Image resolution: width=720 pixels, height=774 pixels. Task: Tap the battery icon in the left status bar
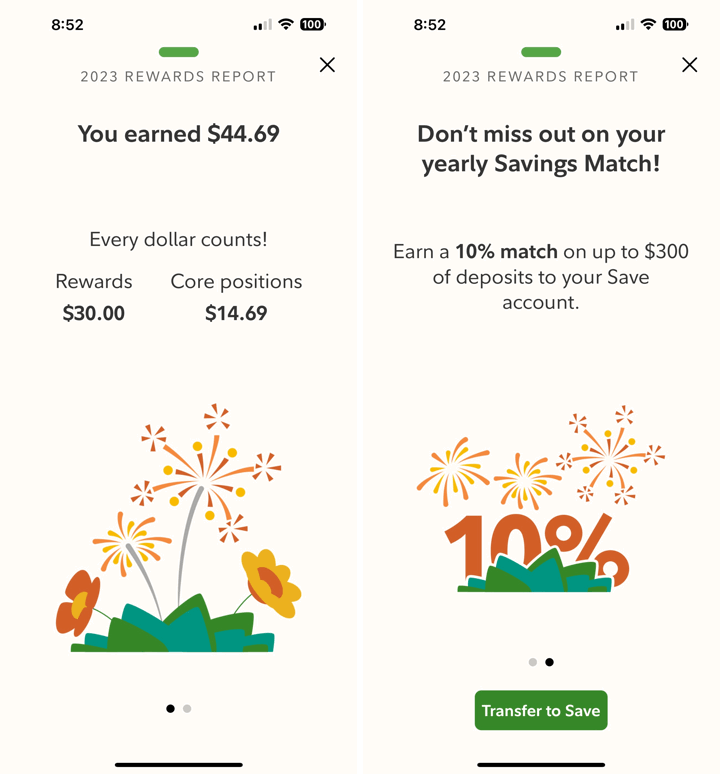[x=313, y=24]
